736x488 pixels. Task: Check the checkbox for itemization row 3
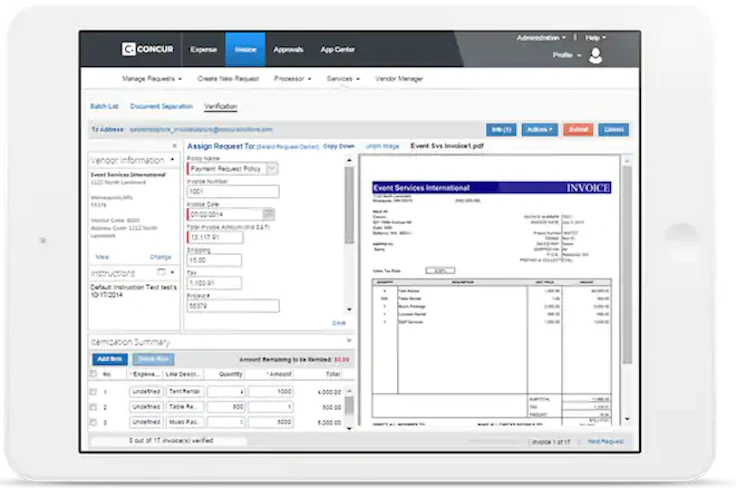[93, 422]
